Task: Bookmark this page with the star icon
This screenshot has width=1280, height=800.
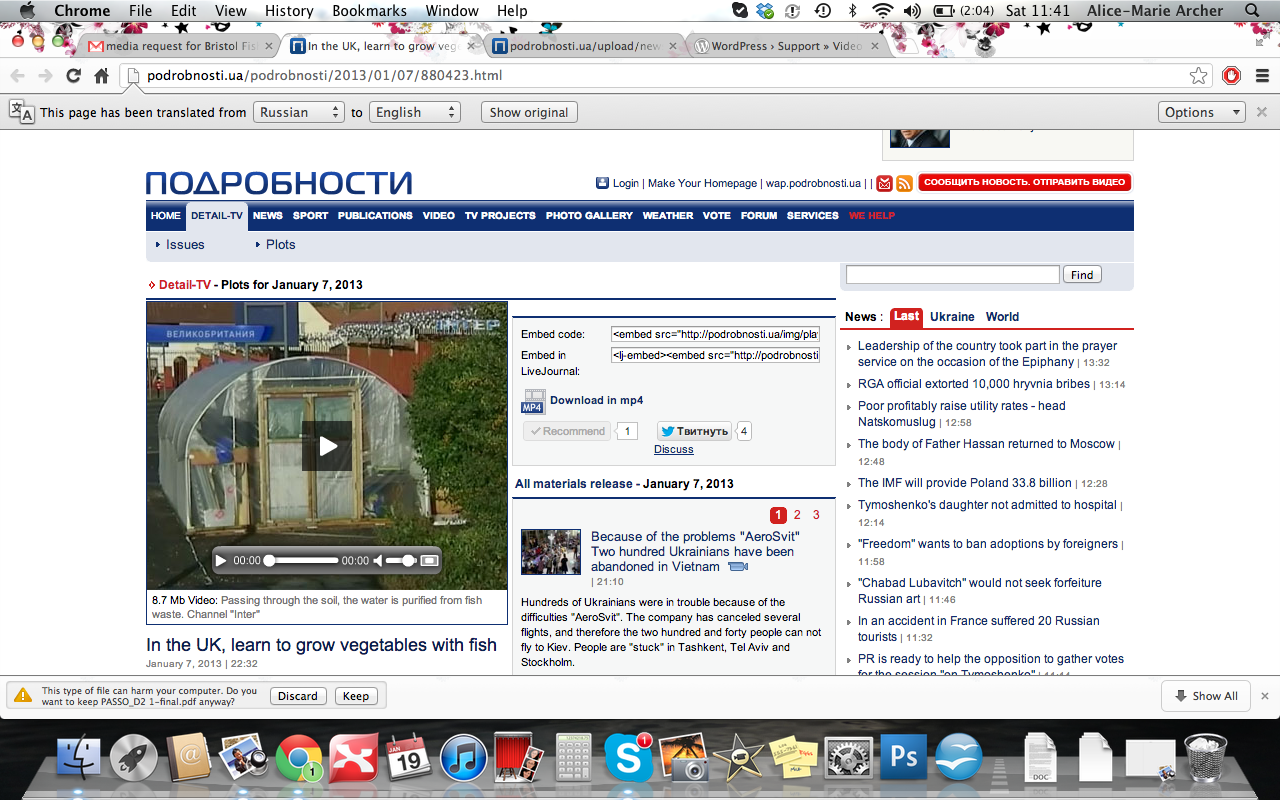Action: 1198,76
